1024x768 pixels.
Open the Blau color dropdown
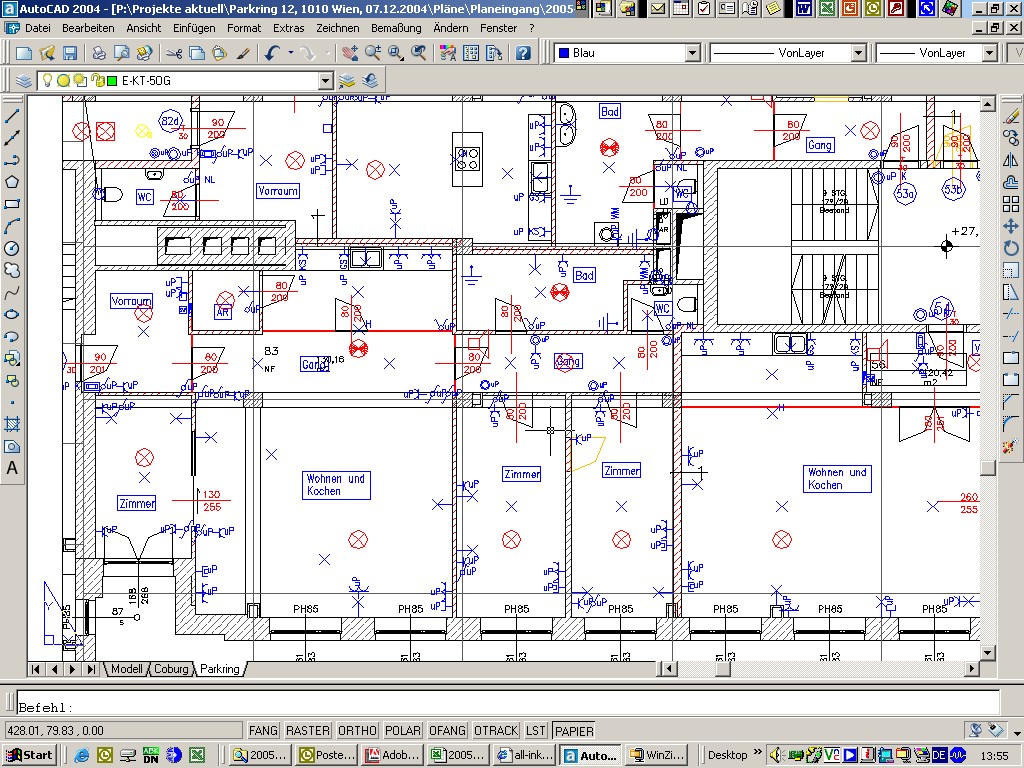693,53
